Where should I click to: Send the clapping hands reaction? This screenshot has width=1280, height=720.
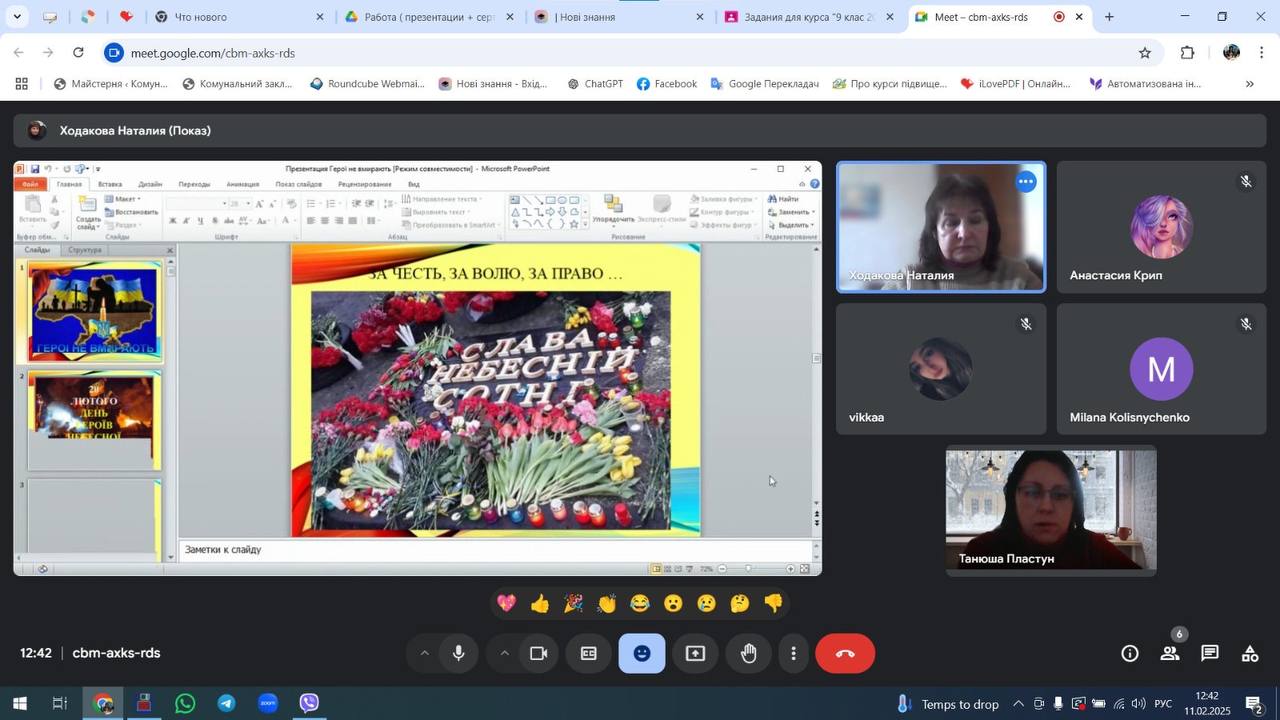[607, 603]
